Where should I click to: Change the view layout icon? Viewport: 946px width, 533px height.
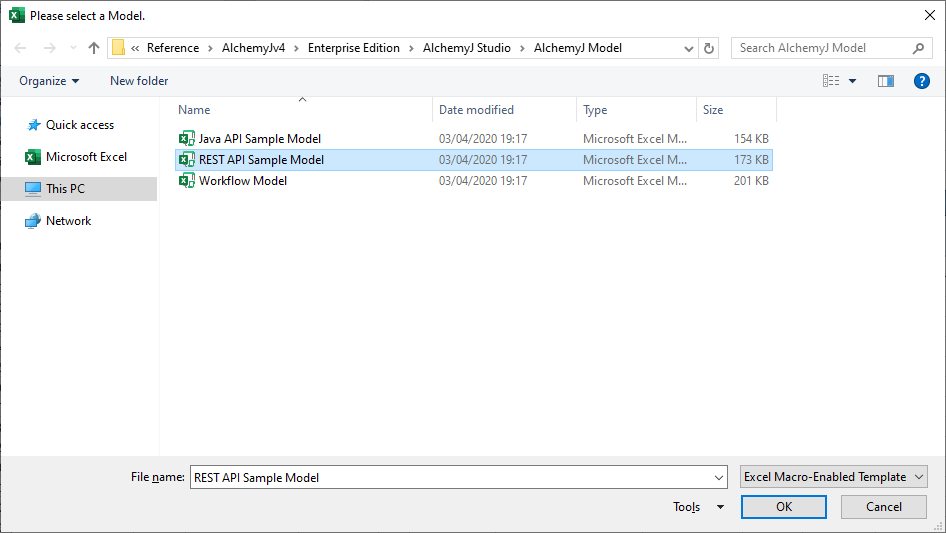pos(831,81)
